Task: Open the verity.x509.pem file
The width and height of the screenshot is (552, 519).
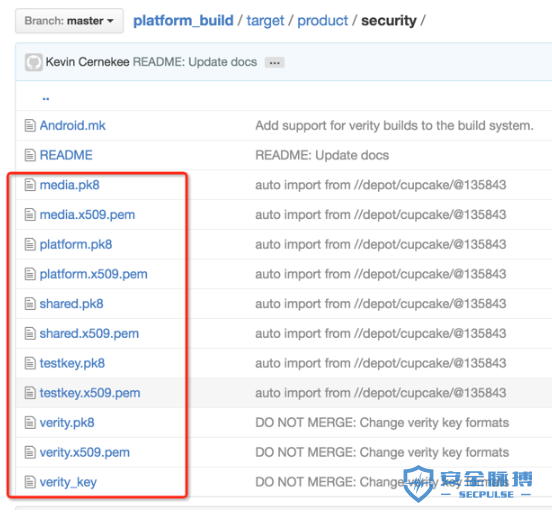Action: coord(84,452)
